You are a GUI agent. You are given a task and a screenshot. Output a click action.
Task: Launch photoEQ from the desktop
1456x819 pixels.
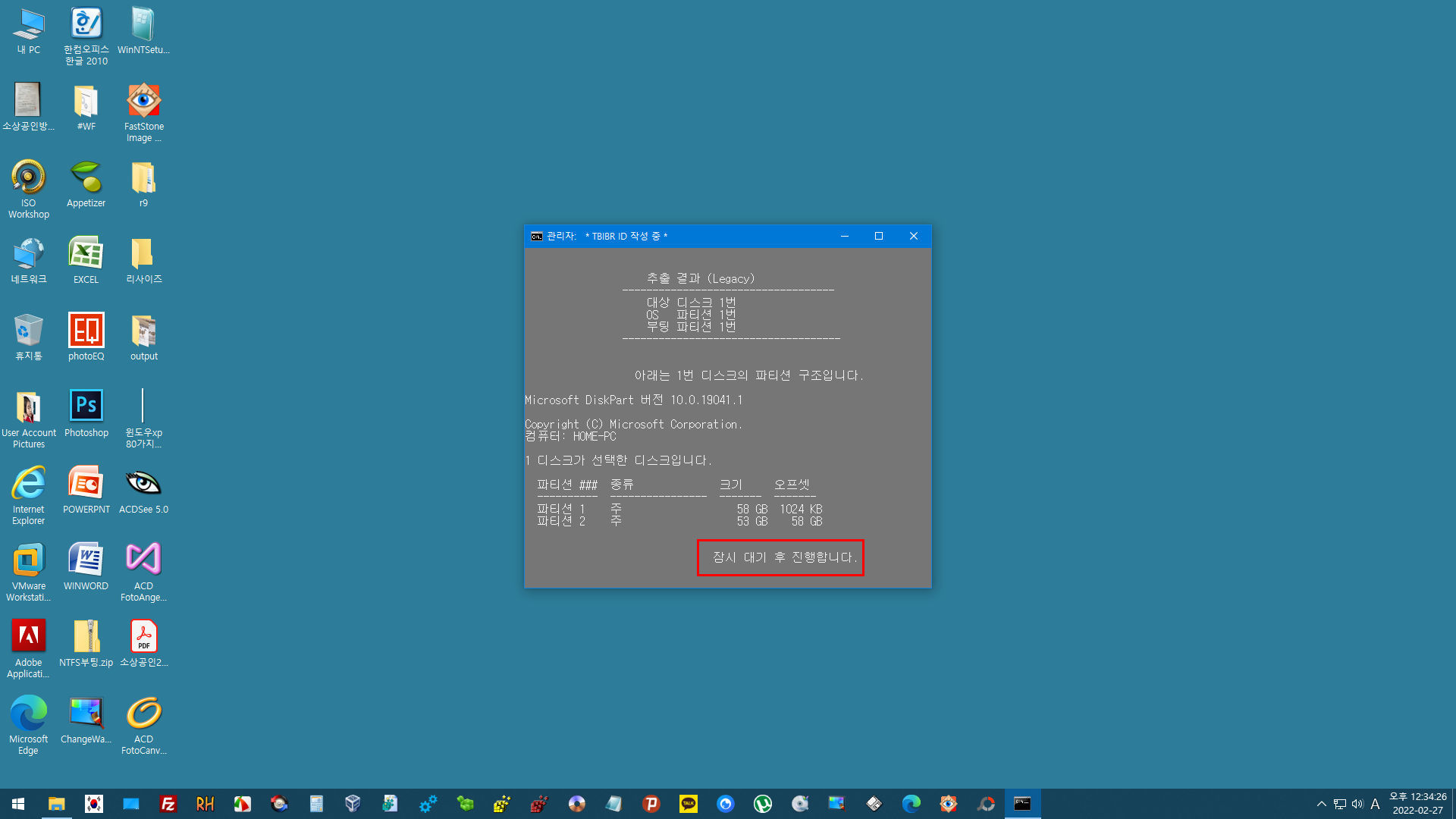pyautogui.click(x=86, y=337)
